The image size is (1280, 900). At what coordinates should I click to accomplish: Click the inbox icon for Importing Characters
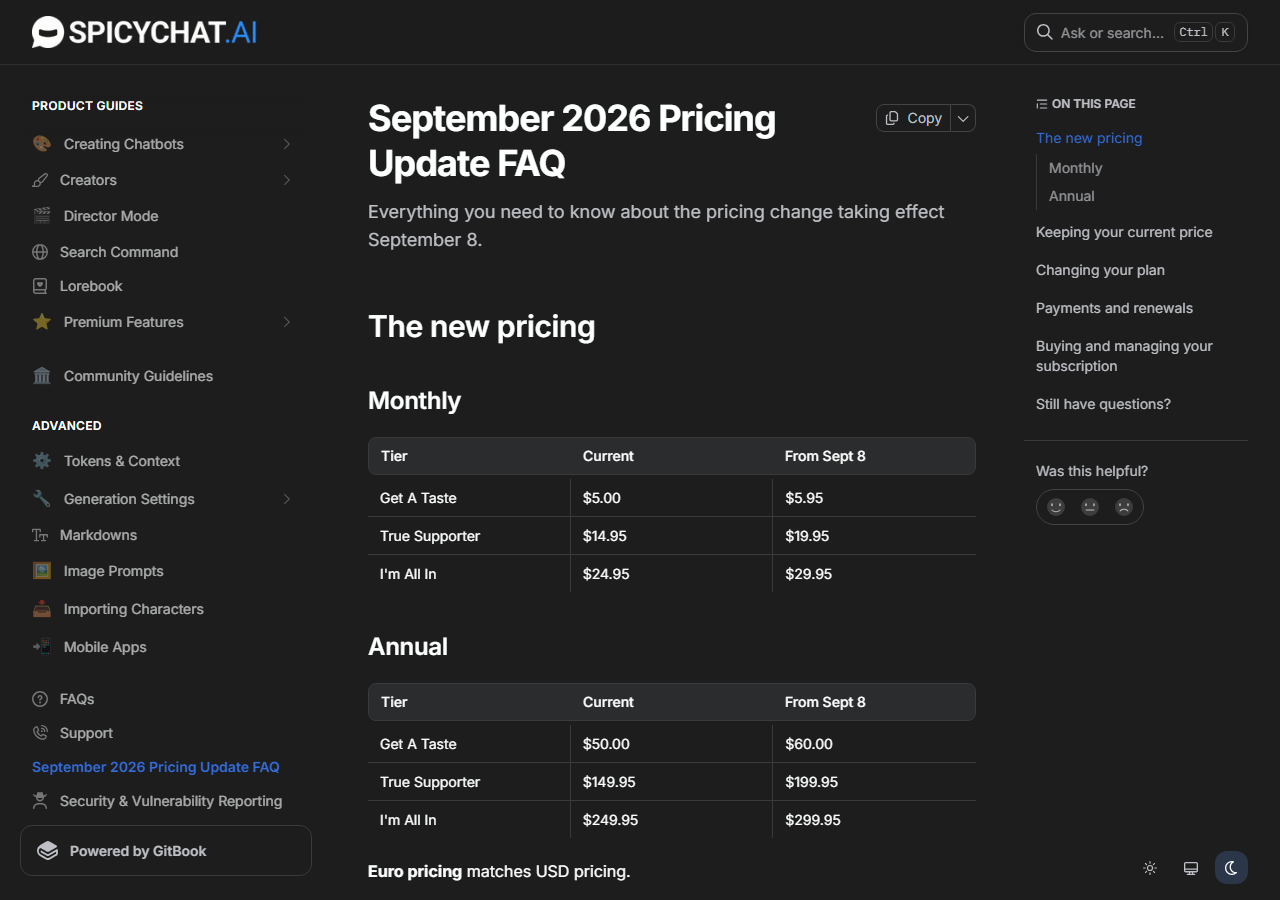point(41,609)
